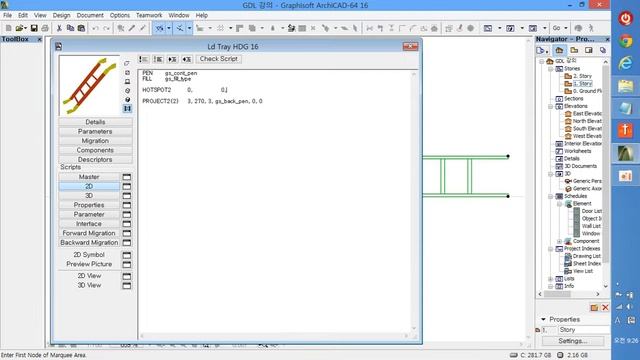
Task: Open the 2D View
Action: (x=89, y=276)
